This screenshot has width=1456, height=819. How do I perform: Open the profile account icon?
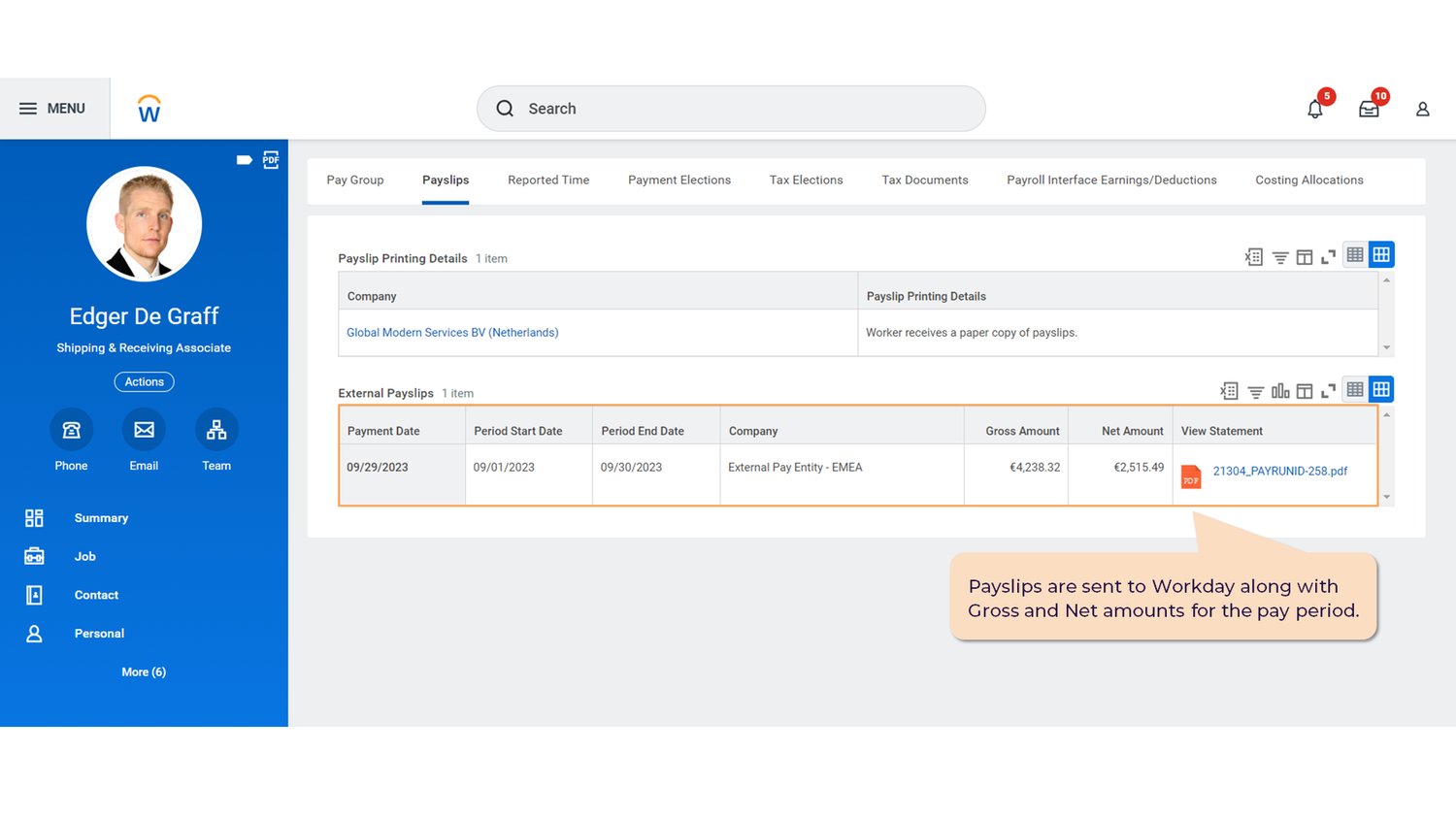pyautogui.click(x=1422, y=109)
